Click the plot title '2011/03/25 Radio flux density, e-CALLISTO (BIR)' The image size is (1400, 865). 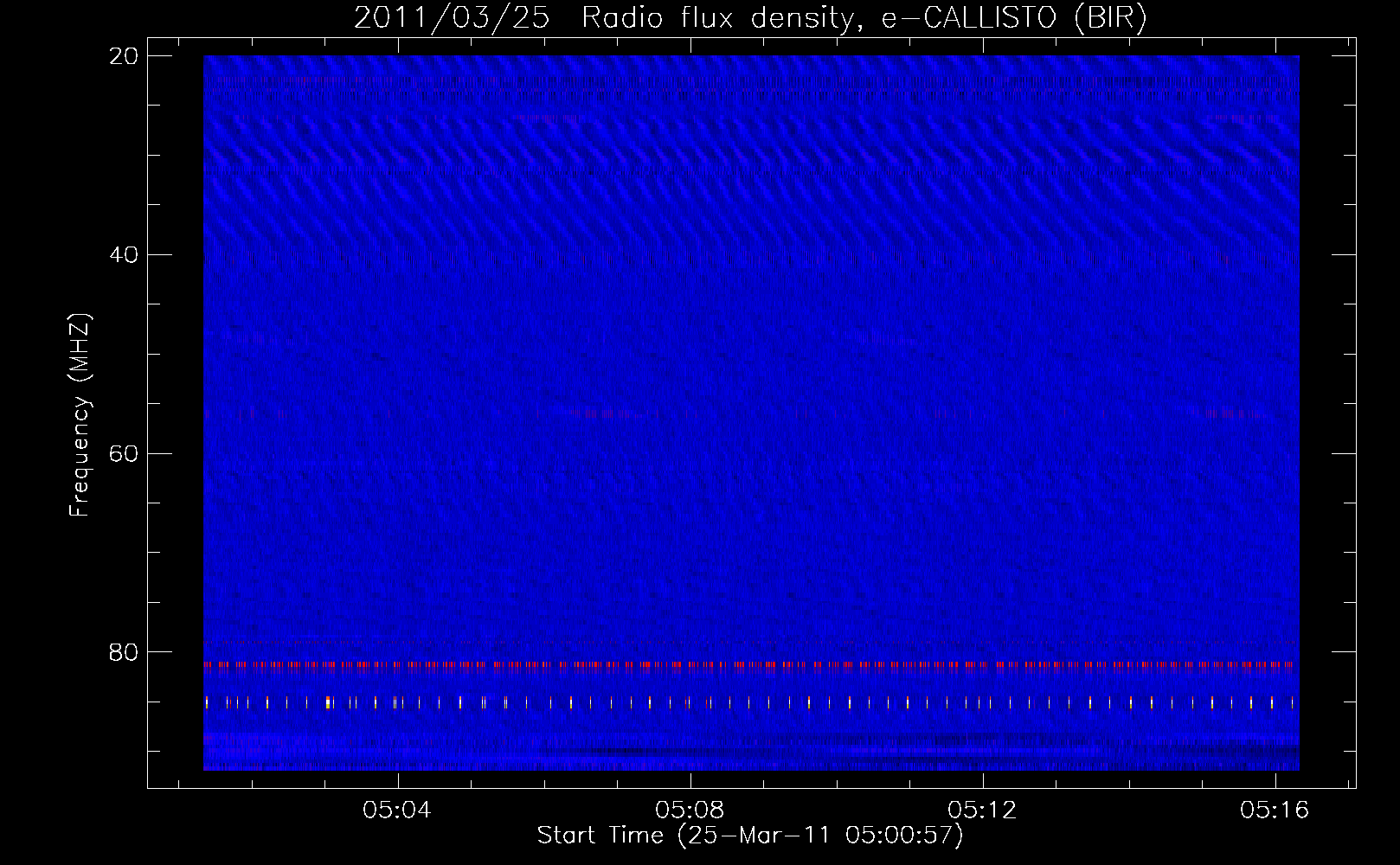(750, 18)
